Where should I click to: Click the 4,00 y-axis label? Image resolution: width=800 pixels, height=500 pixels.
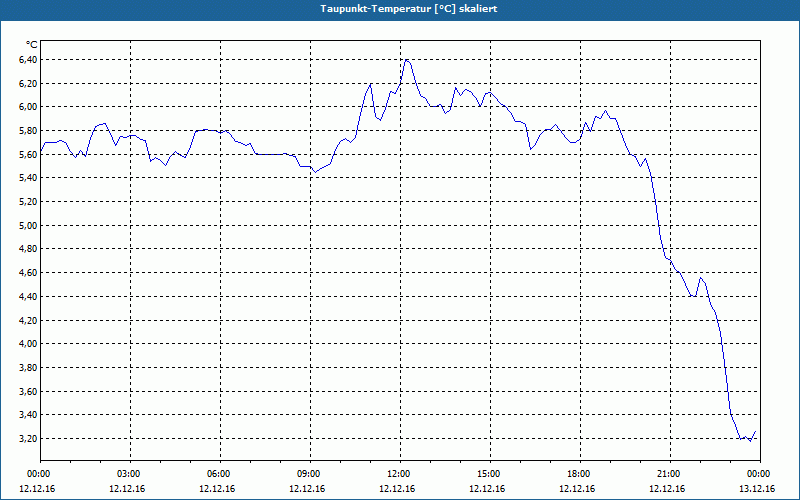pyautogui.click(x=29, y=343)
